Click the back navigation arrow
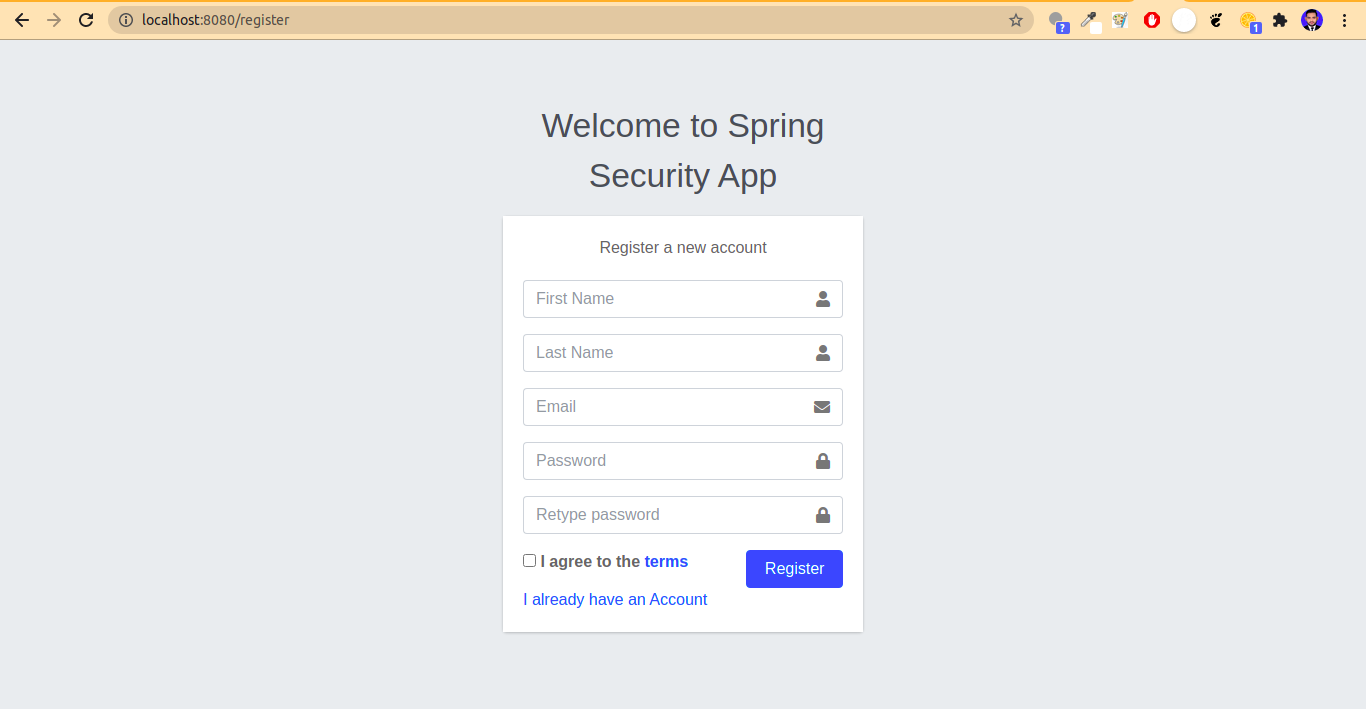This screenshot has width=1366, height=709. click(x=21, y=19)
